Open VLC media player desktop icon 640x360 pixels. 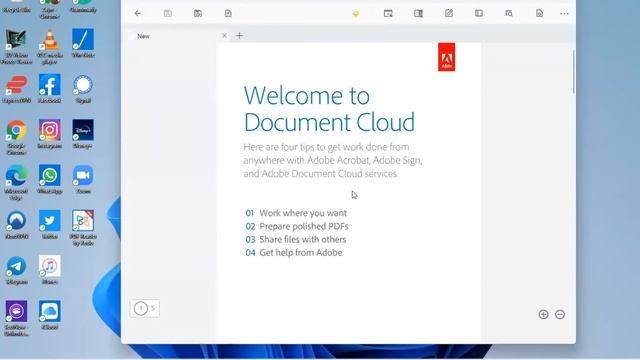tap(49, 47)
